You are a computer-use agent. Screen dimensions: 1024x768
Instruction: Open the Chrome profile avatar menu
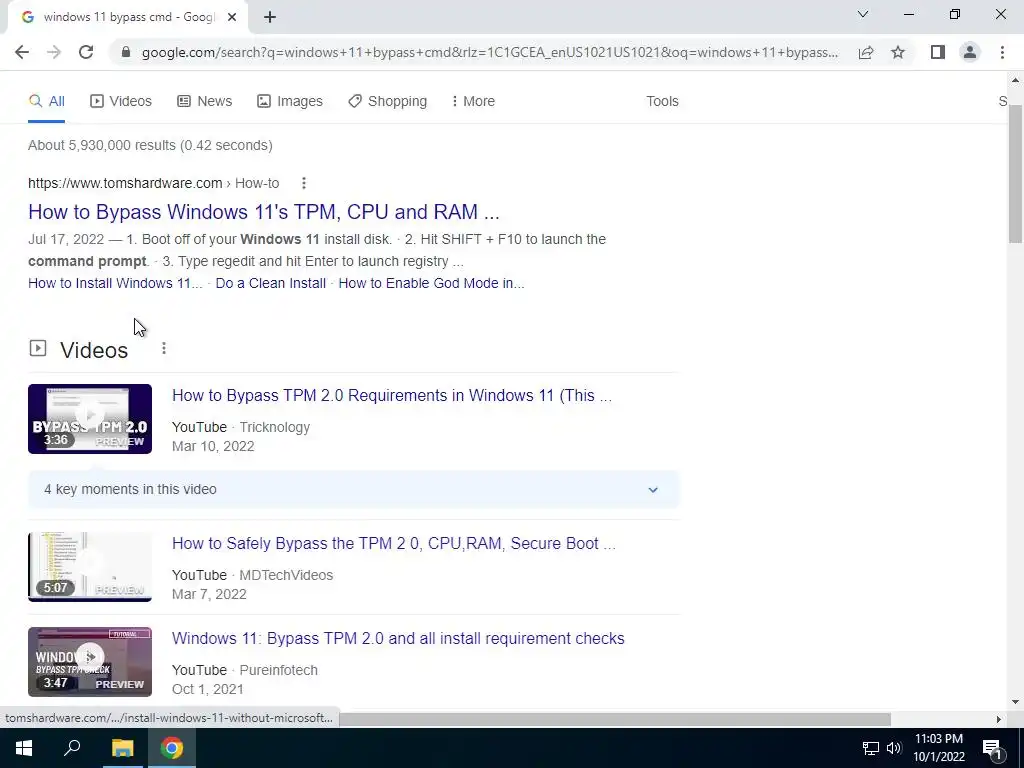[970, 52]
